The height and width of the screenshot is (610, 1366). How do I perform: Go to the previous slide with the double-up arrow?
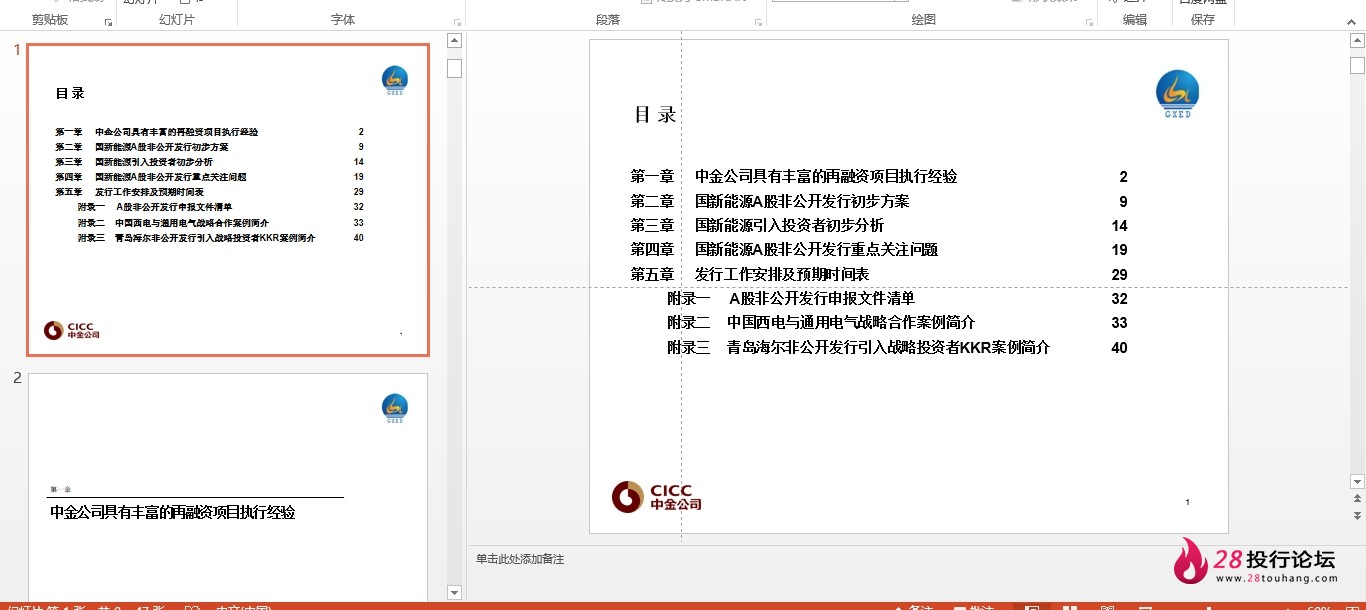pyautogui.click(x=1357, y=500)
